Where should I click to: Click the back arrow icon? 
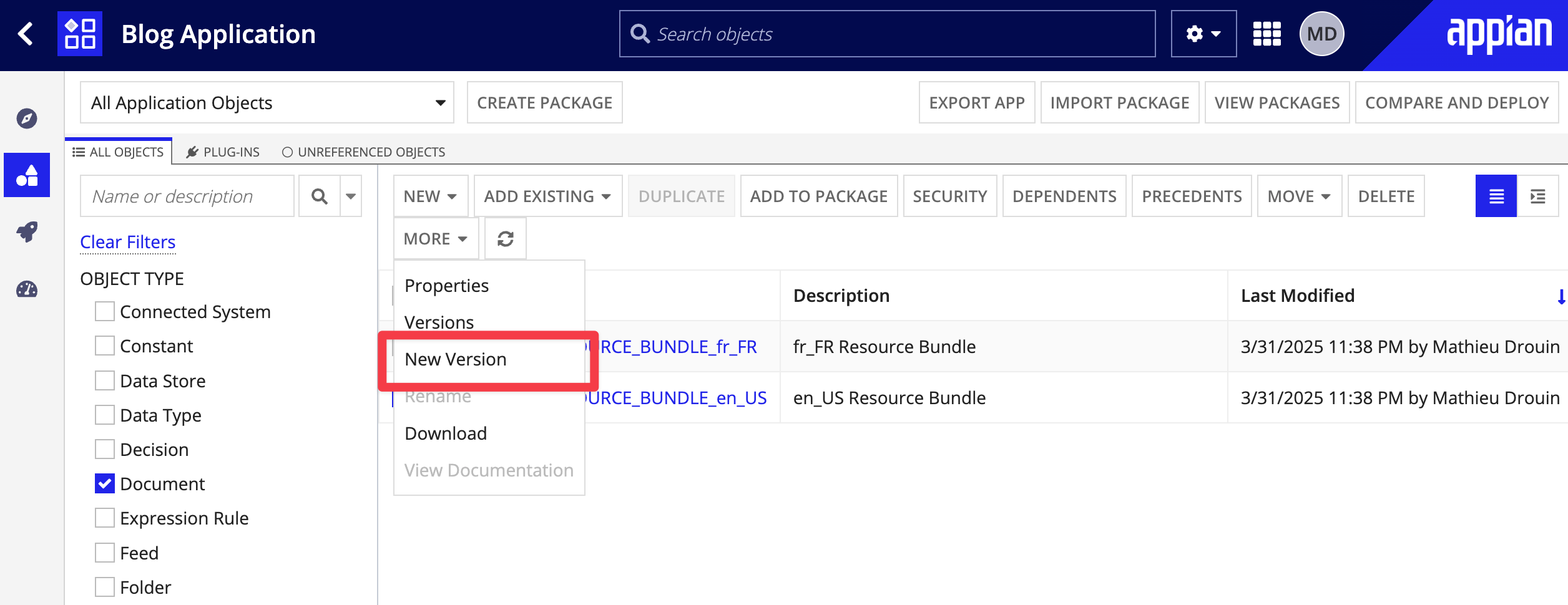coord(26,34)
